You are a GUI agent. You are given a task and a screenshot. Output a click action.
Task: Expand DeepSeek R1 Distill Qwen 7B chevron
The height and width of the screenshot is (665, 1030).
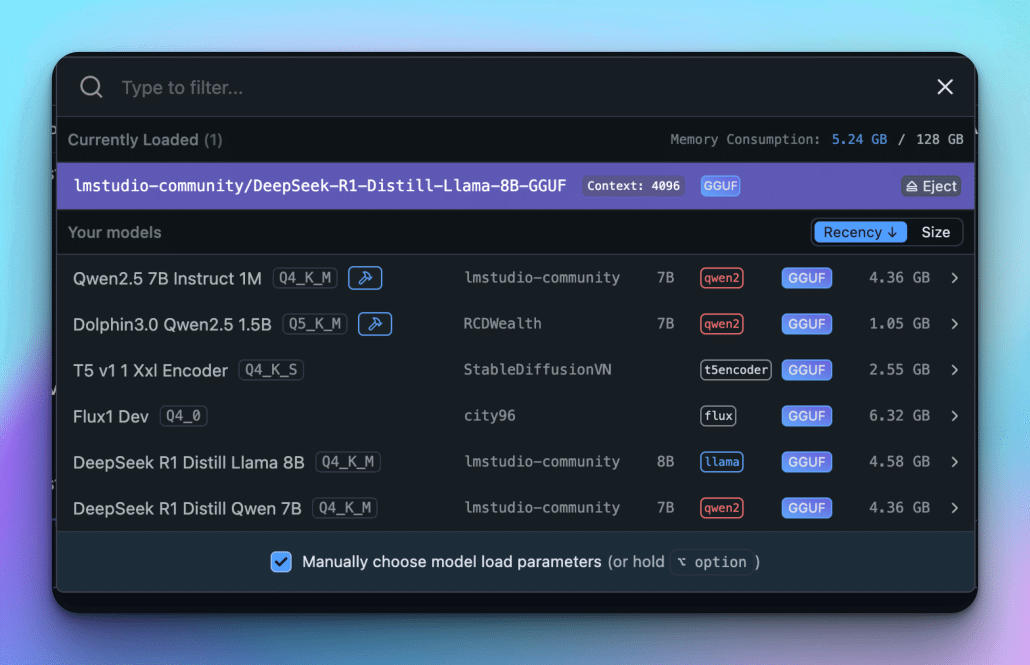pyautogui.click(x=954, y=508)
